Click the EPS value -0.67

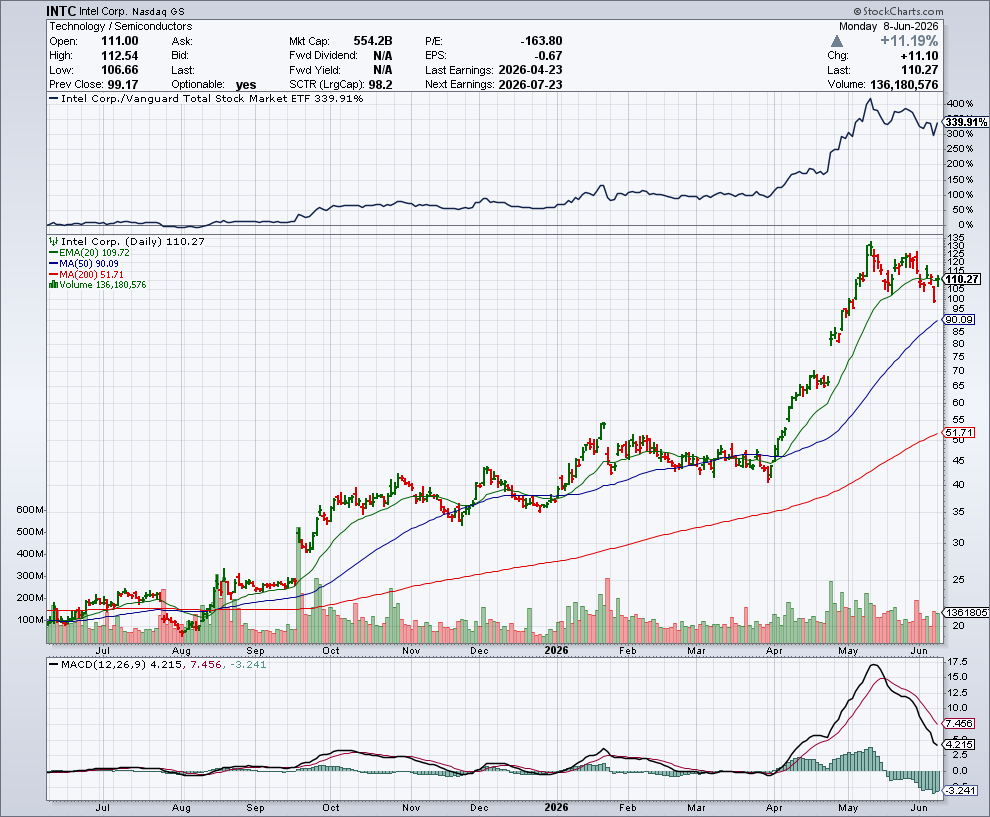click(x=548, y=56)
